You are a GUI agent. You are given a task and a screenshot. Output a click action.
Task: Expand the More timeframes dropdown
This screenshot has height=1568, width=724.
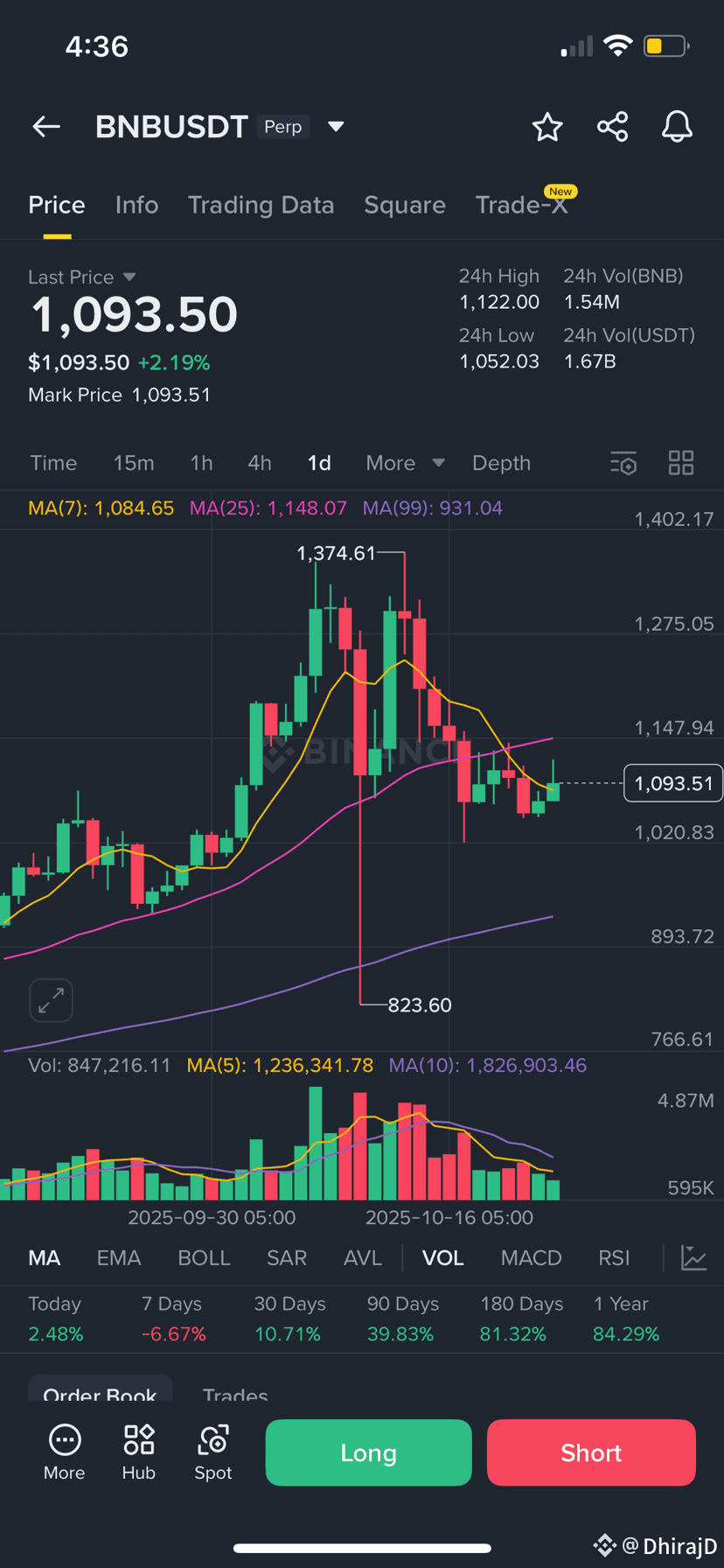click(405, 463)
